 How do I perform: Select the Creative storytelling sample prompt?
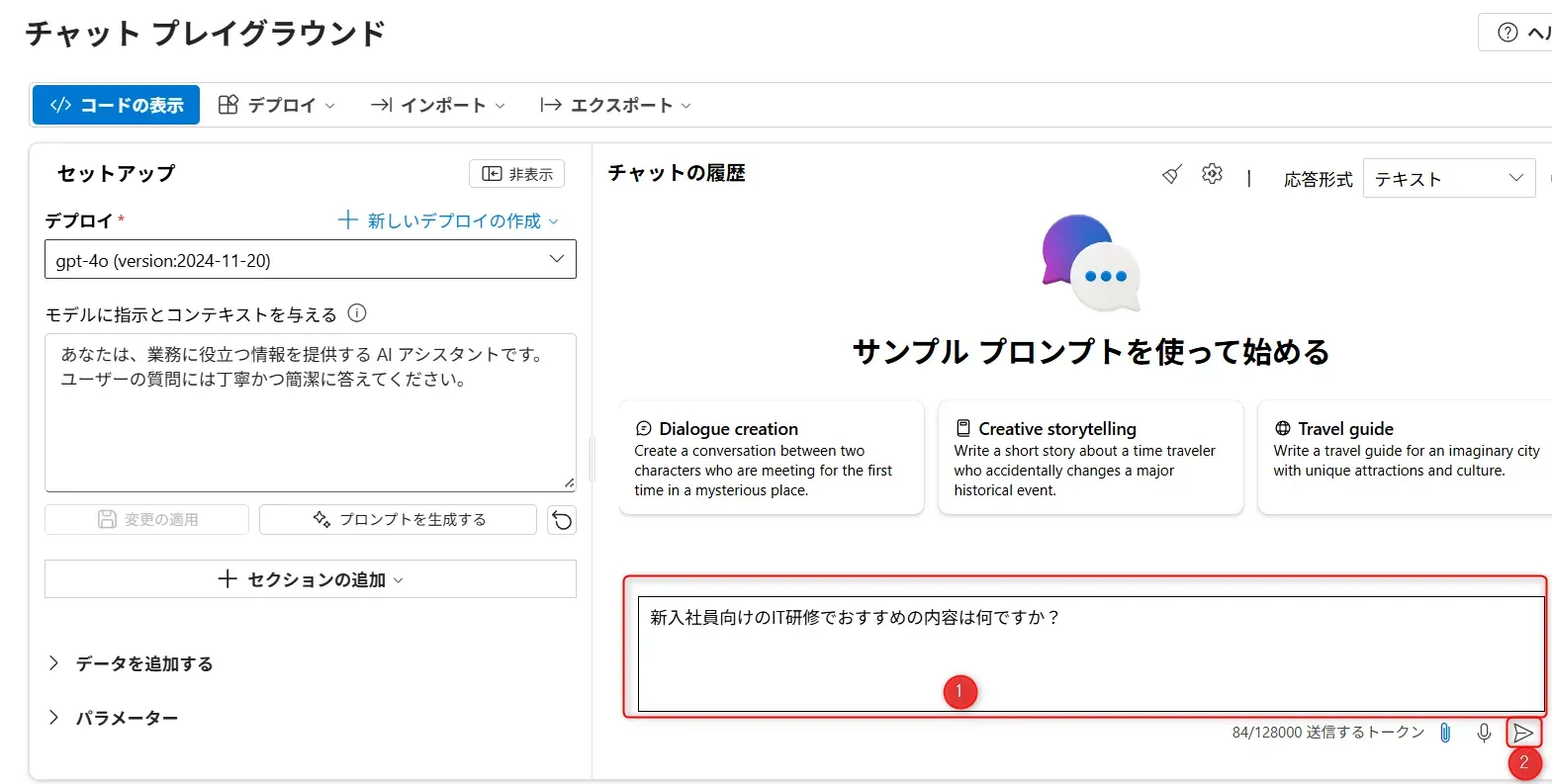[1090, 458]
